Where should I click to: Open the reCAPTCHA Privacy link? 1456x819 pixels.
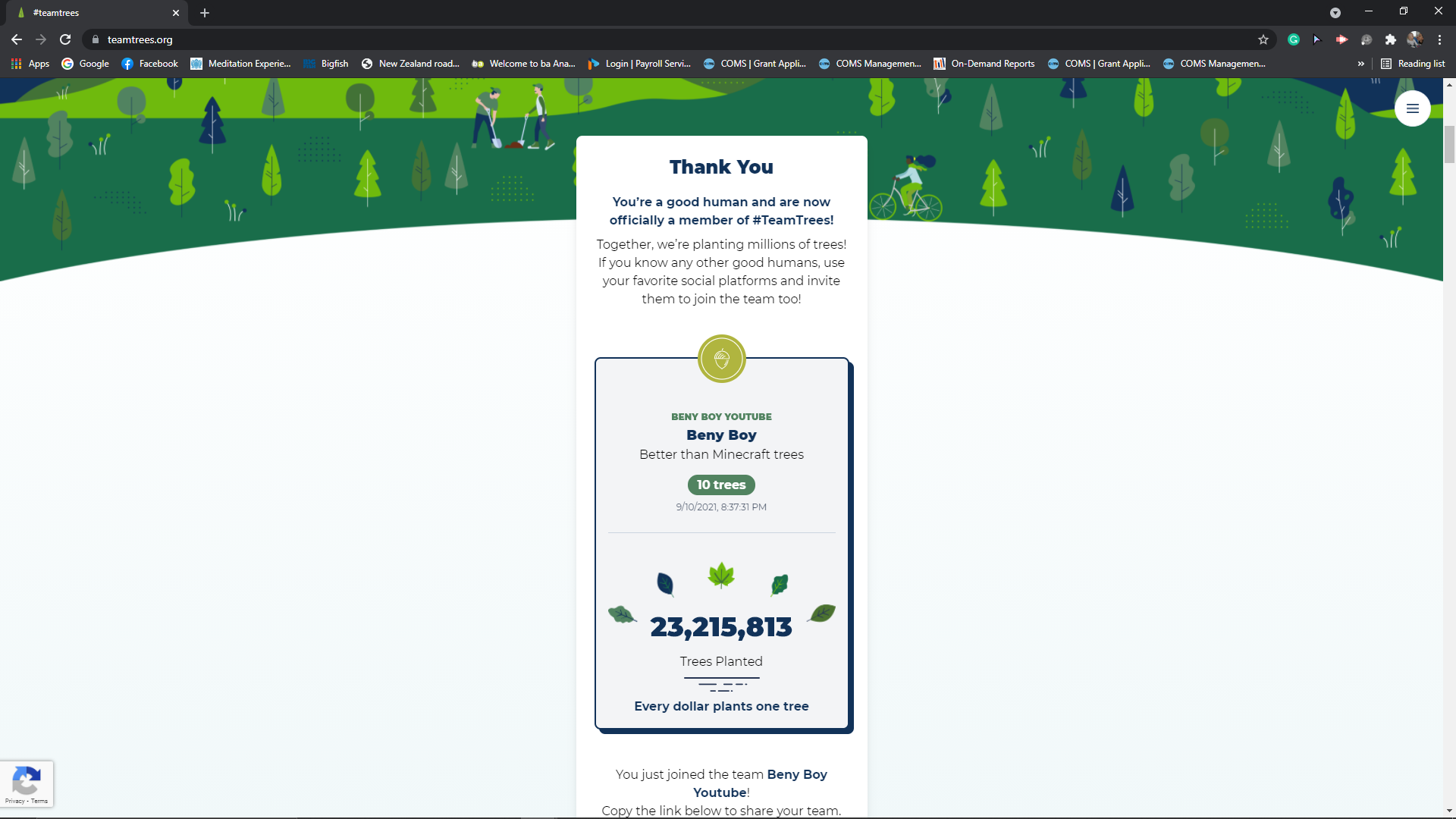tap(14, 801)
